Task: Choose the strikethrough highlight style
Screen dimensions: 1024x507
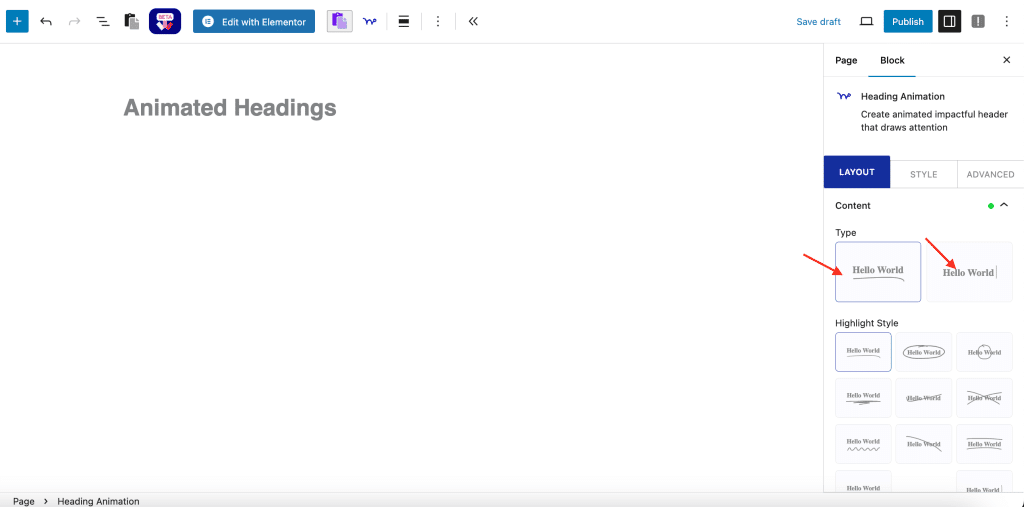Action: (923, 398)
